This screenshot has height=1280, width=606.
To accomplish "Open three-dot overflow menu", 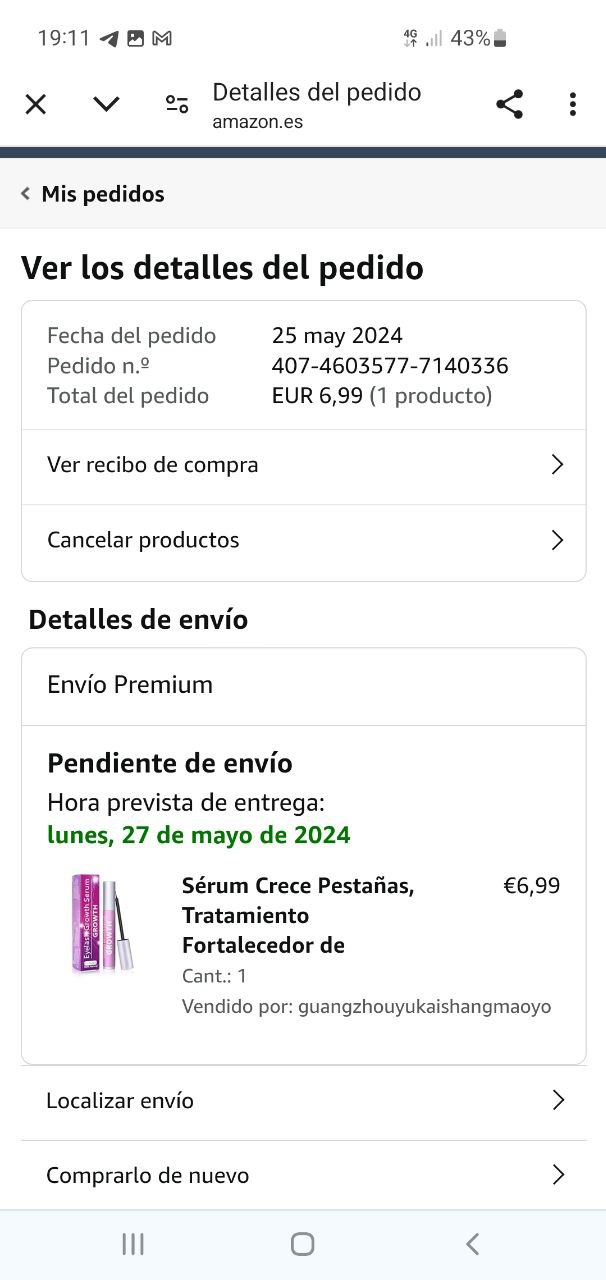I will (x=572, y=104).
